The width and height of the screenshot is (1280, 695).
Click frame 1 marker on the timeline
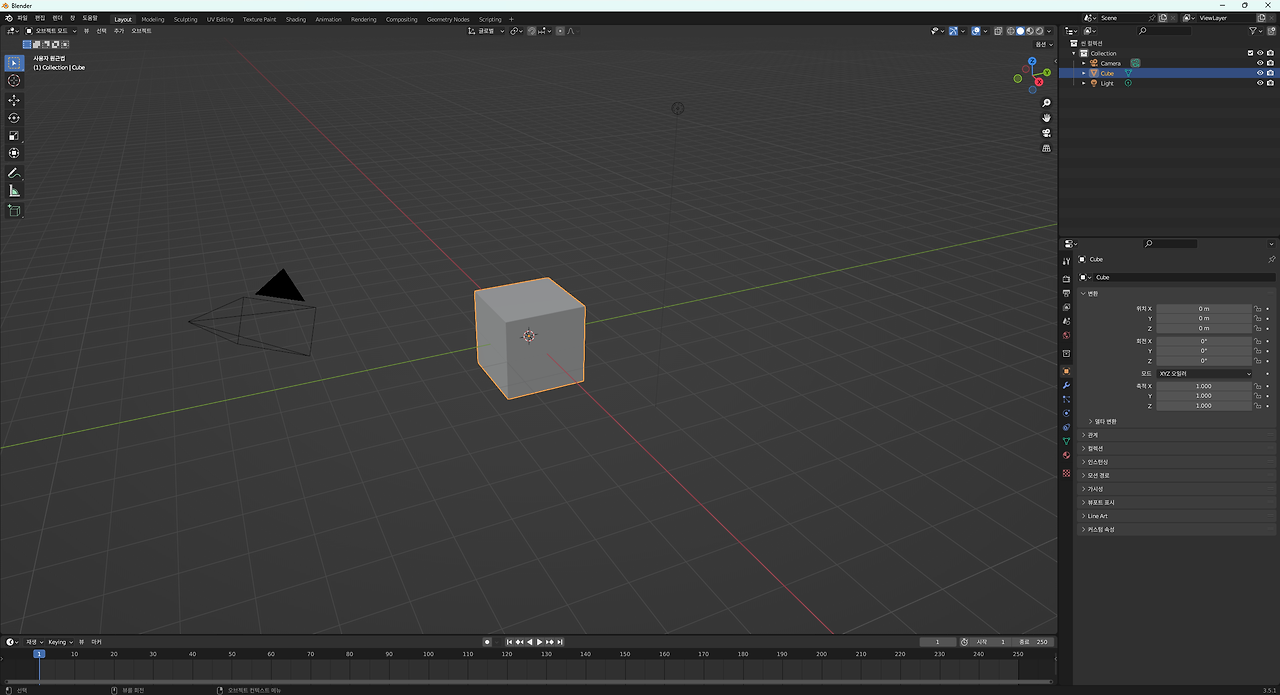[x=39, y=653]
